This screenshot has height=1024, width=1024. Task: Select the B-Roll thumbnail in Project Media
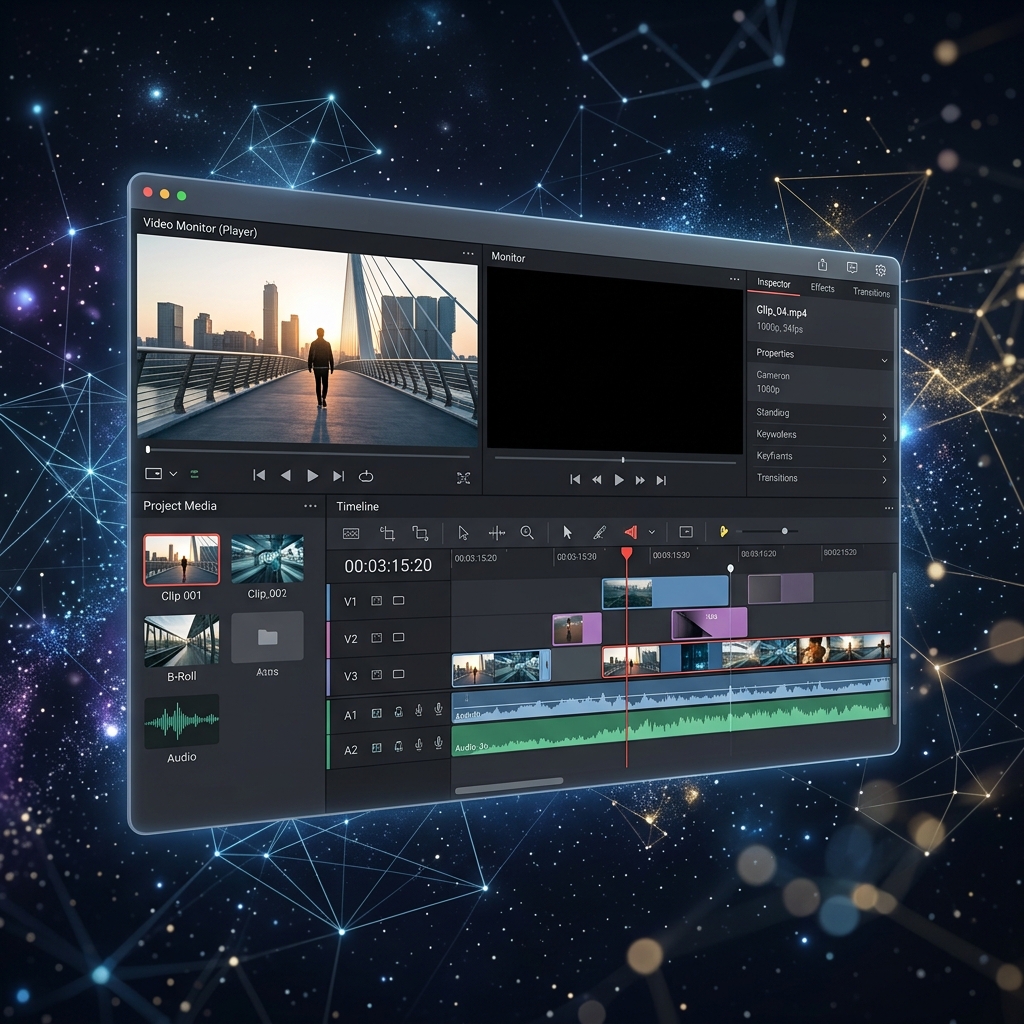tap(182, 641)
